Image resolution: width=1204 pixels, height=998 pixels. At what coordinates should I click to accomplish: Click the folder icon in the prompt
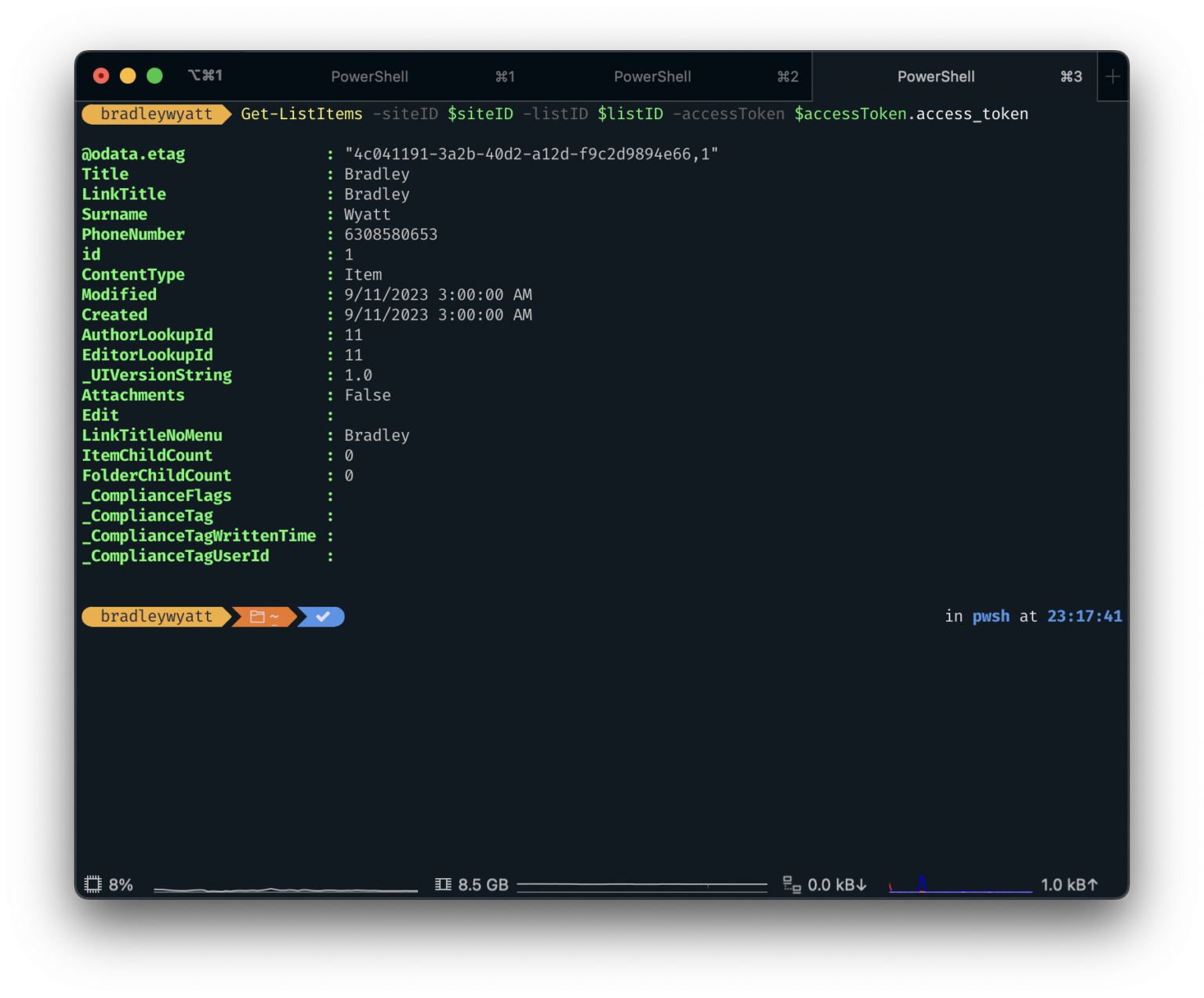257,617
